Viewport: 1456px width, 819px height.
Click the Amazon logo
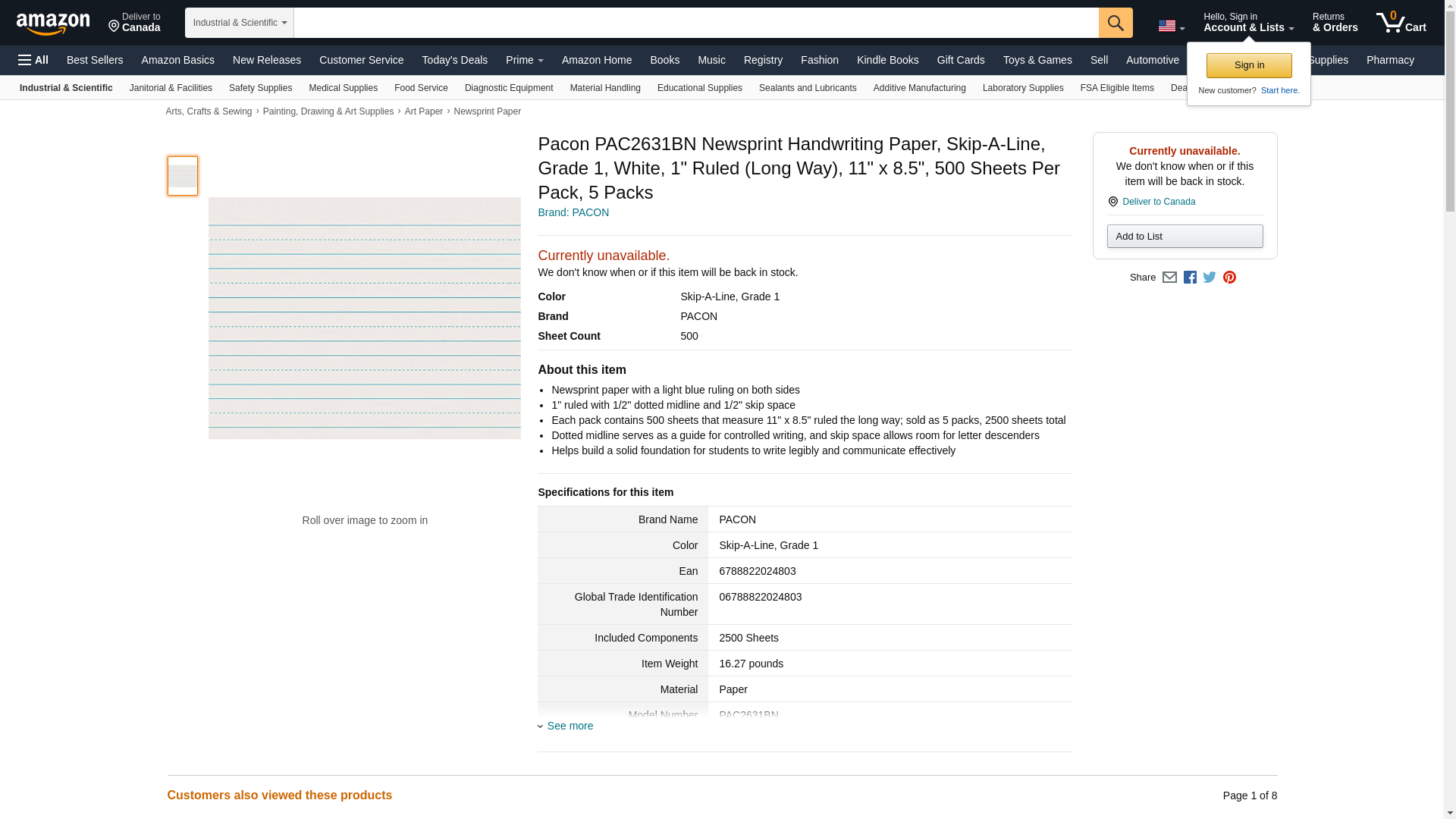click(x=53, y=24)
